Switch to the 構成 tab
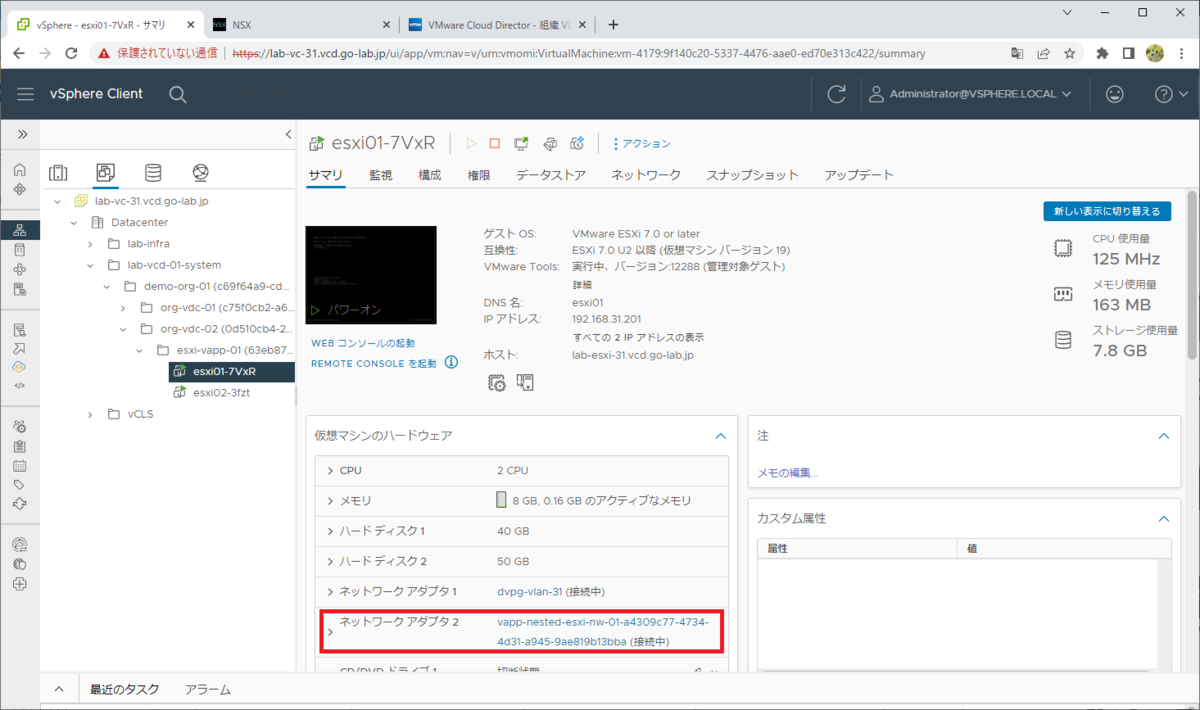This screenshot has width=1200, height=710. [429, 175]
